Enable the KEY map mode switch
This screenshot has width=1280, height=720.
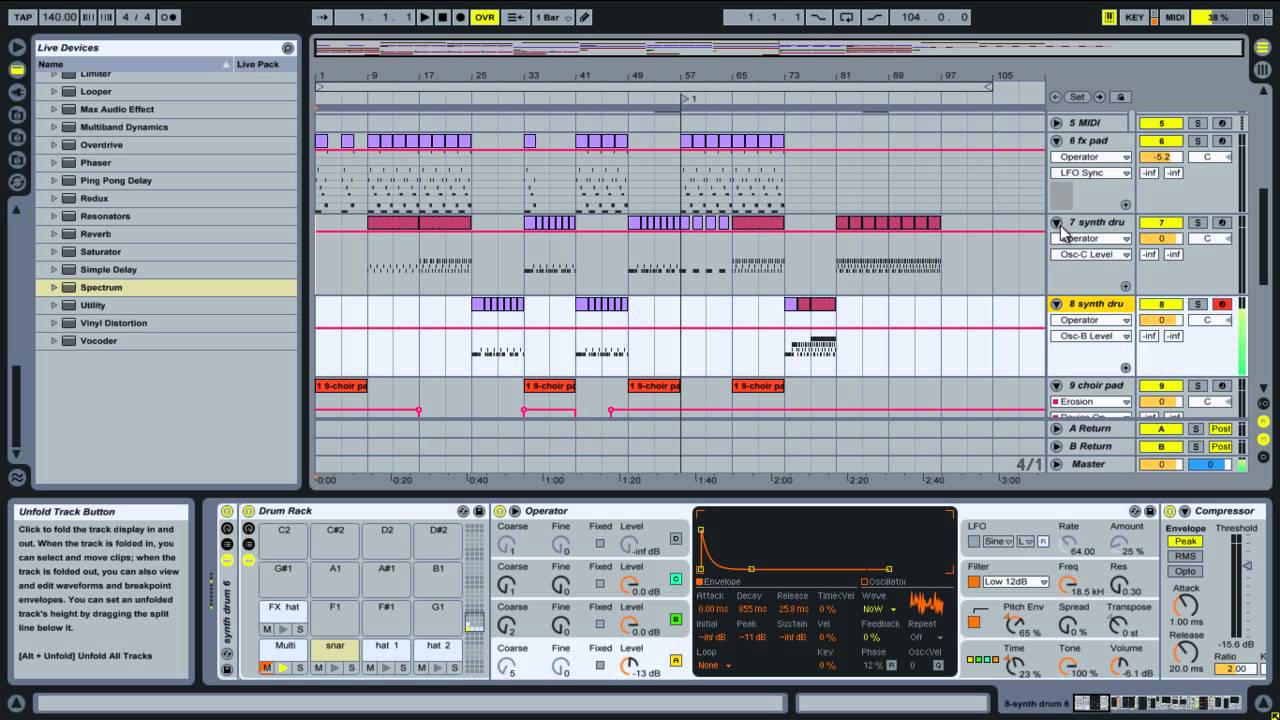tap(1134, 17)
